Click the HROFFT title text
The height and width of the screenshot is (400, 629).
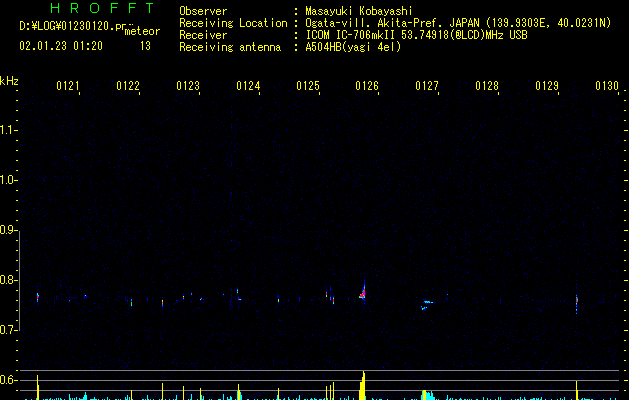(102, 8)
